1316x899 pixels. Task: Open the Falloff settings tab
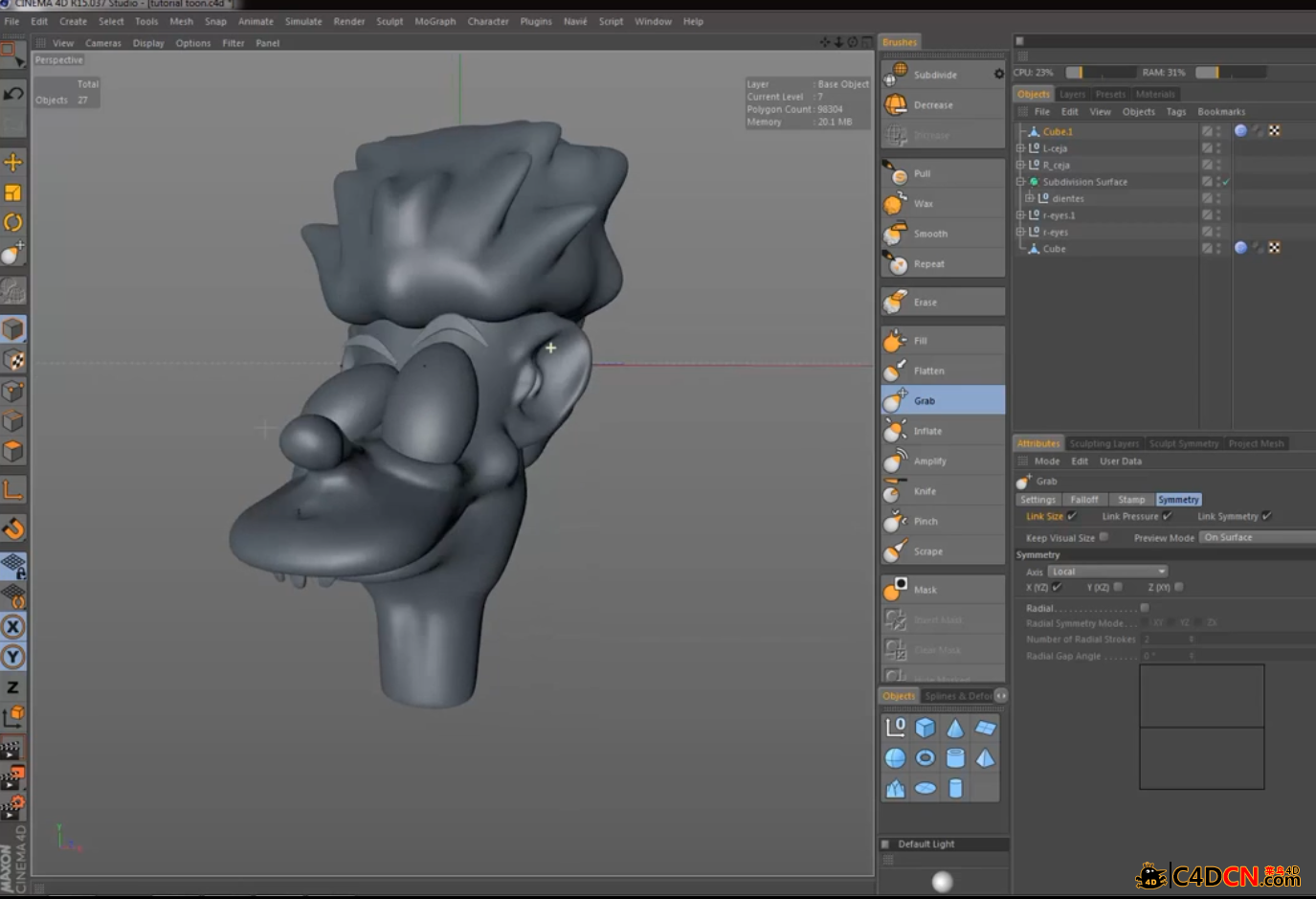[x=1084, y=500]
